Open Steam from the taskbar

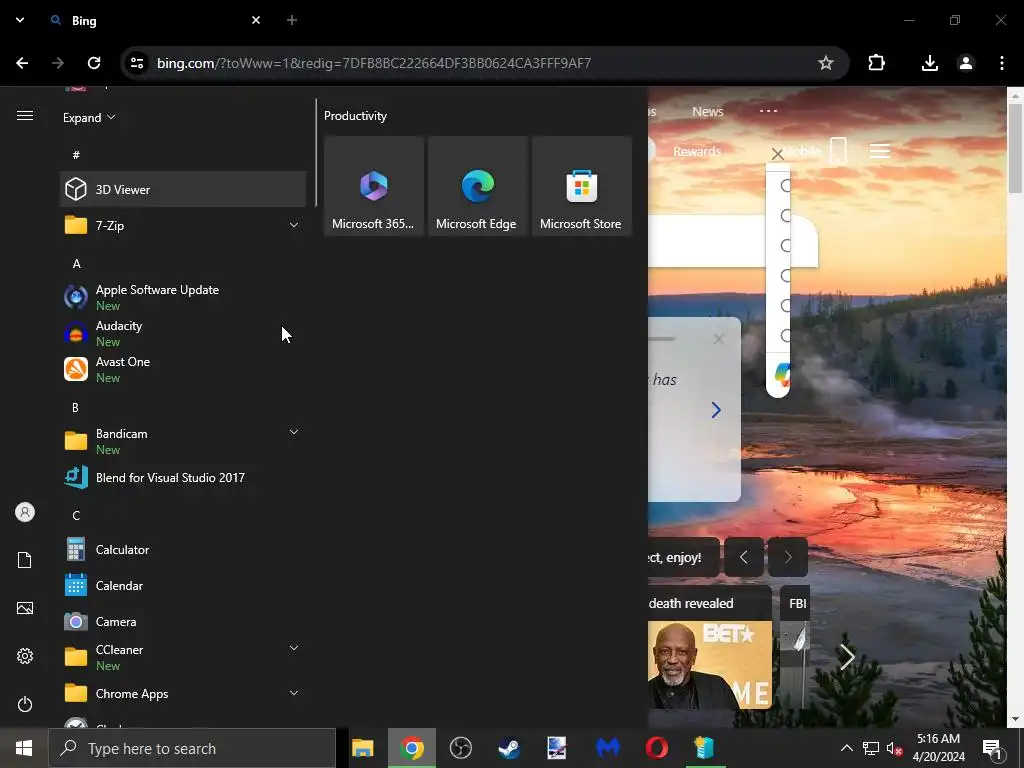click(x=509, y=748)
